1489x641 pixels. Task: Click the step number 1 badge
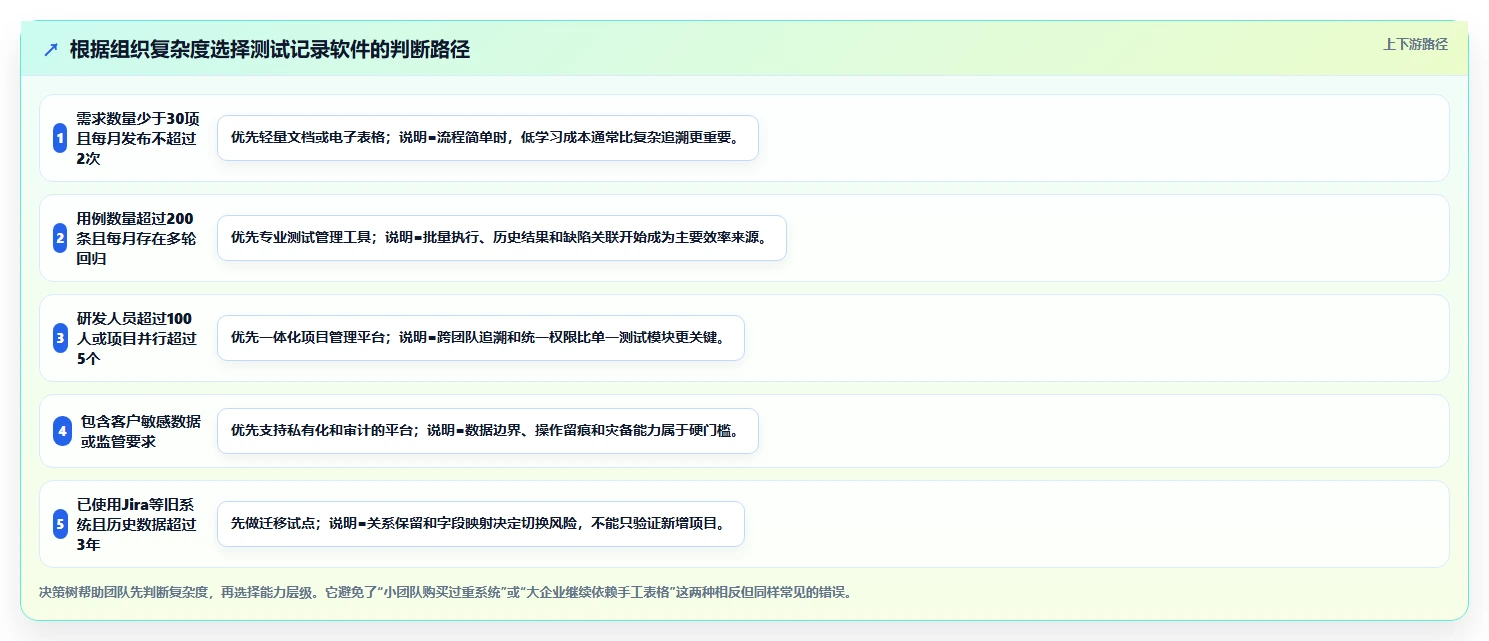pos(60,138)
